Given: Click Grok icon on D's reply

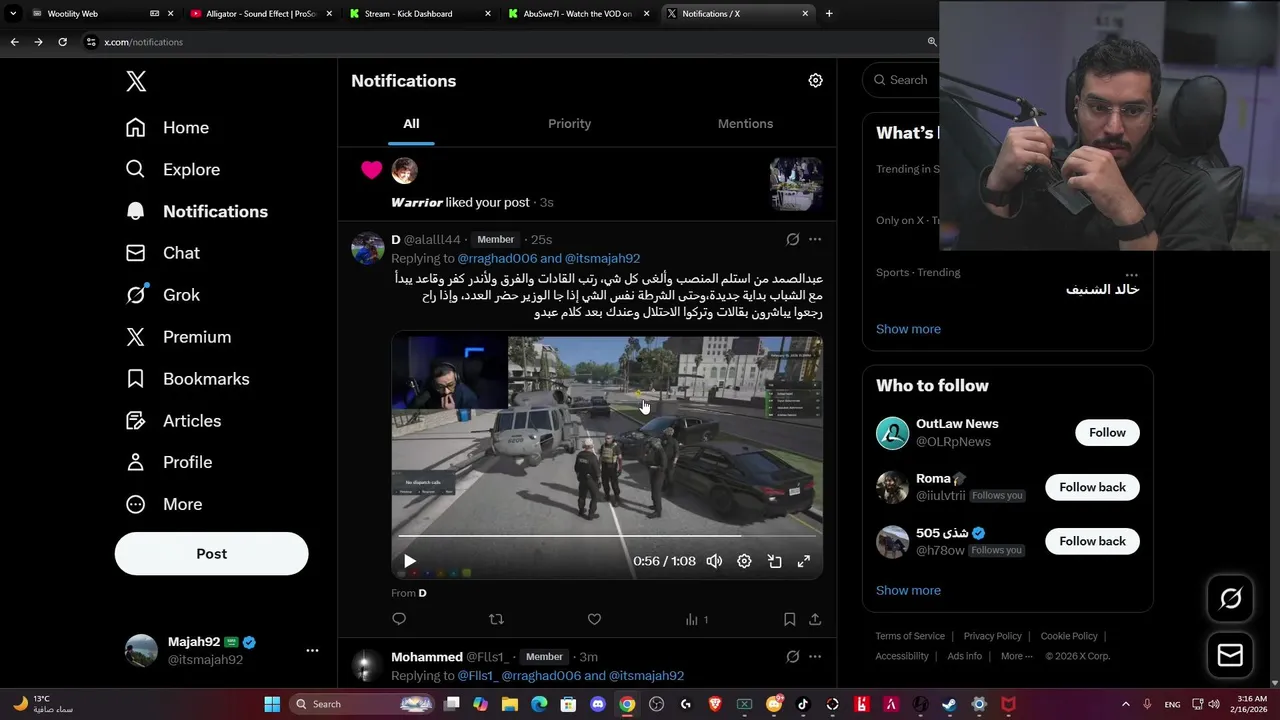Looking at the screenshot, I should (792, 240).
